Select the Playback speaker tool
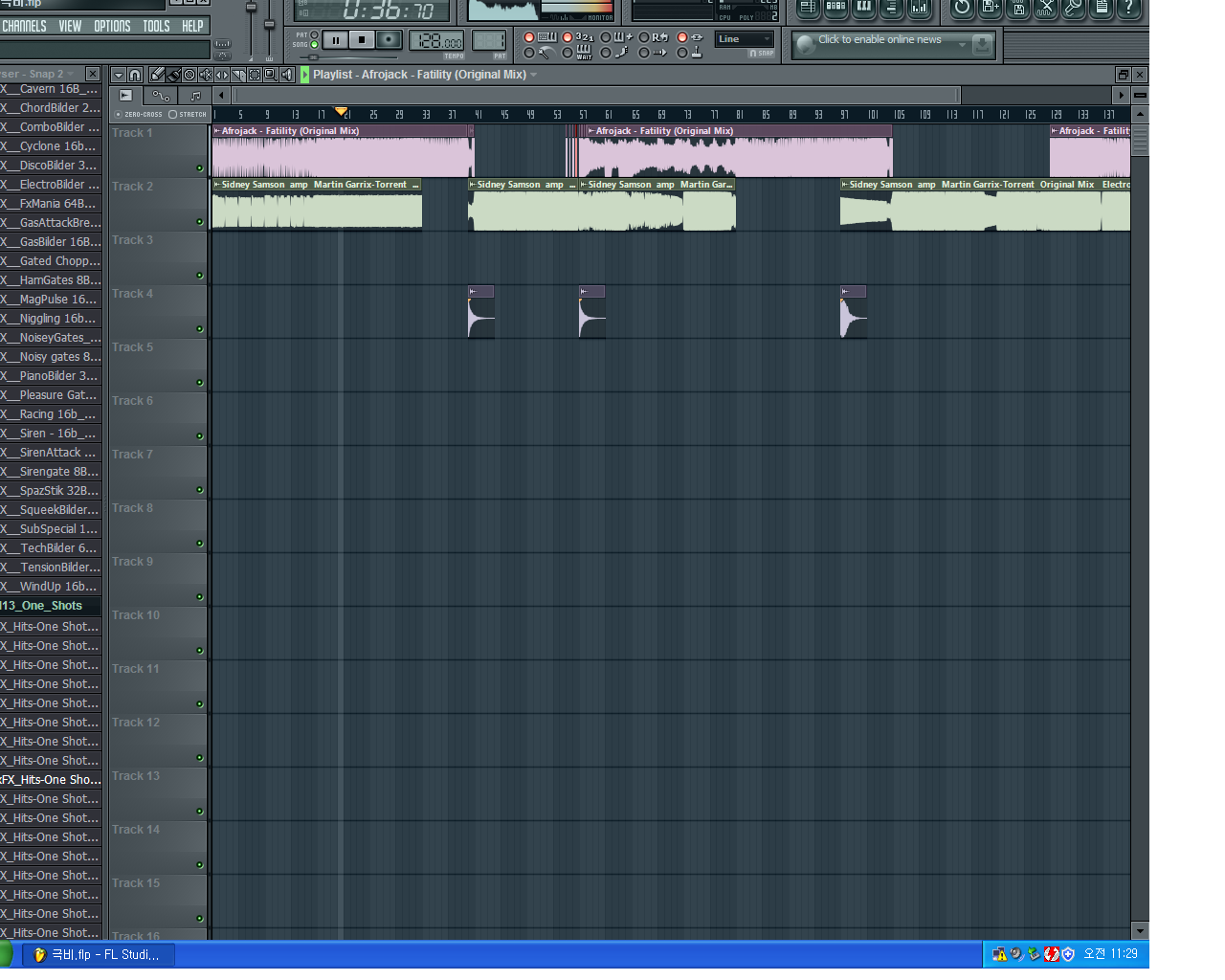Screen dimensions: 1225x980 (x=287, y=75)
